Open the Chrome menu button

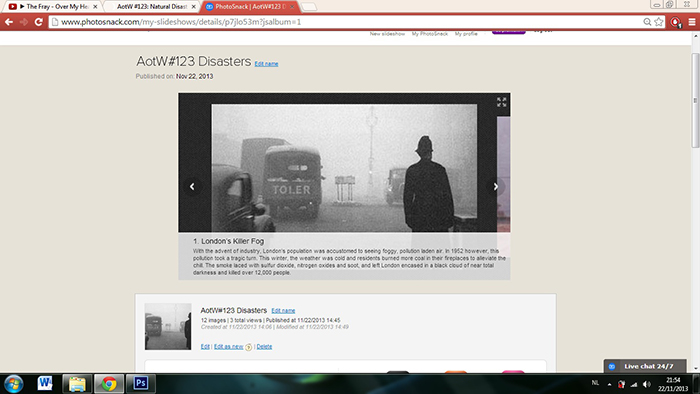point(692,22)
